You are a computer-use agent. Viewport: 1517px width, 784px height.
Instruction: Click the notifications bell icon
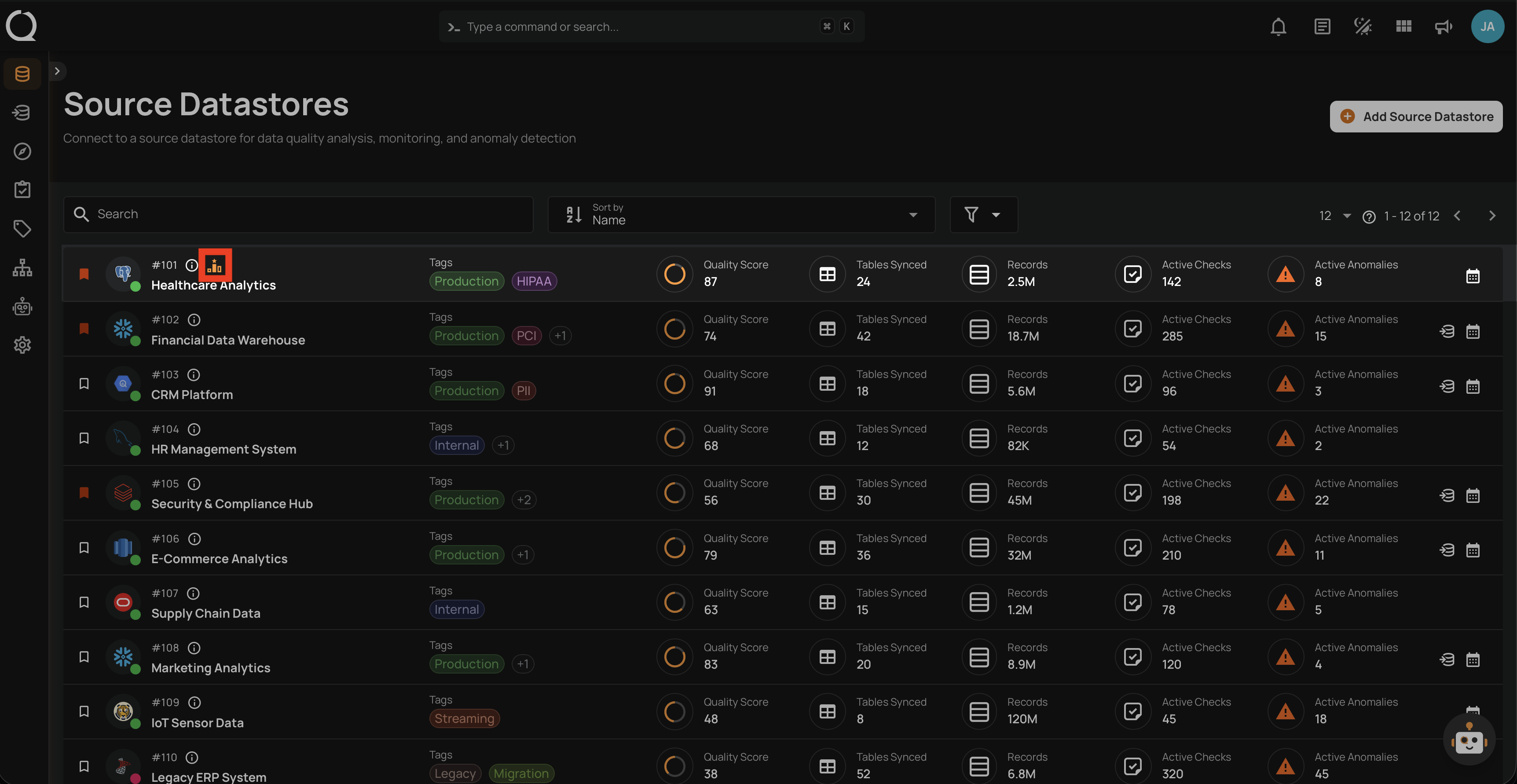pos(1278,27)
